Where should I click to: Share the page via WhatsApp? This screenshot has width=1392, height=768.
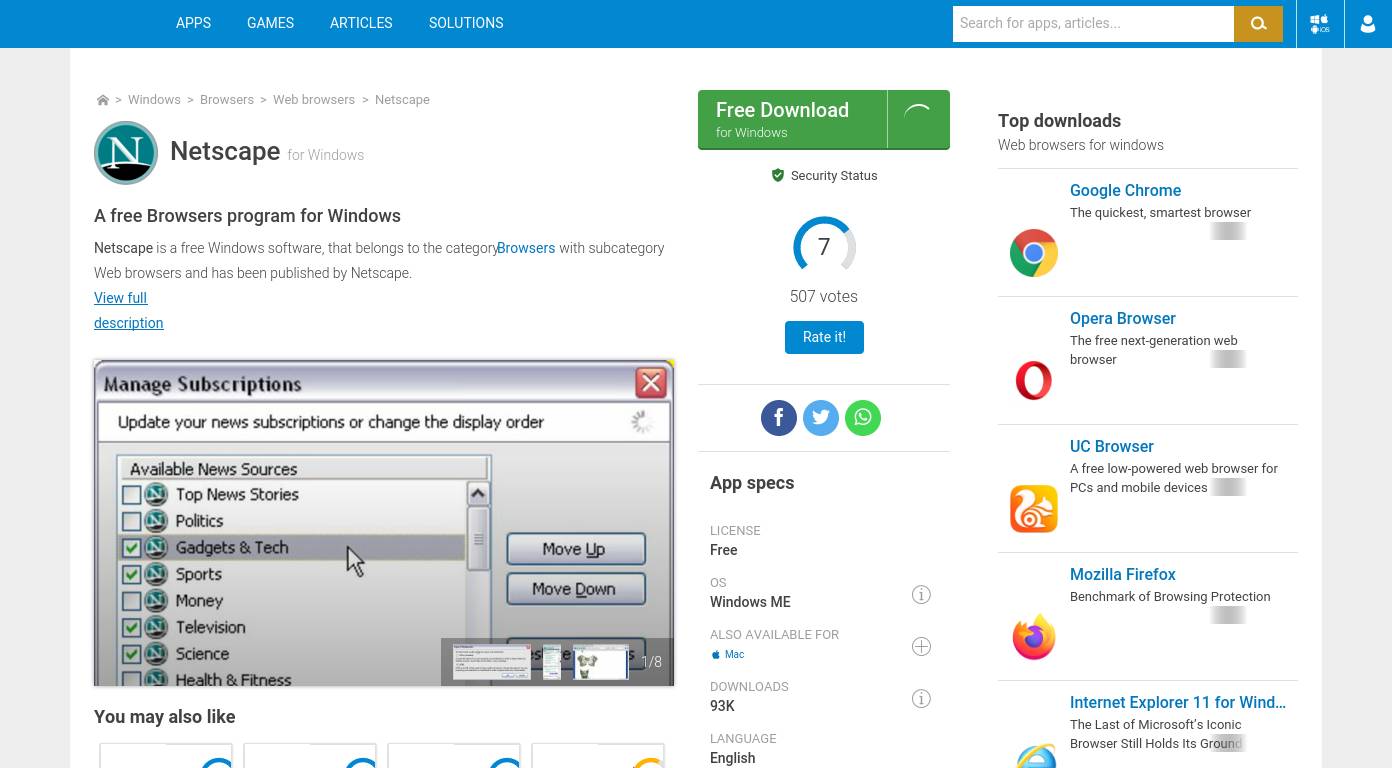(x=863, y=418)
